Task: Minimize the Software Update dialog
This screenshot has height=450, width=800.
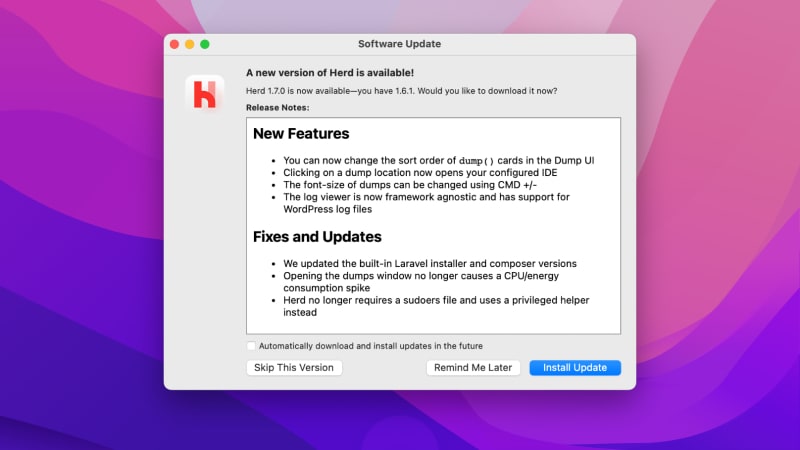Action: coord(189,44)
